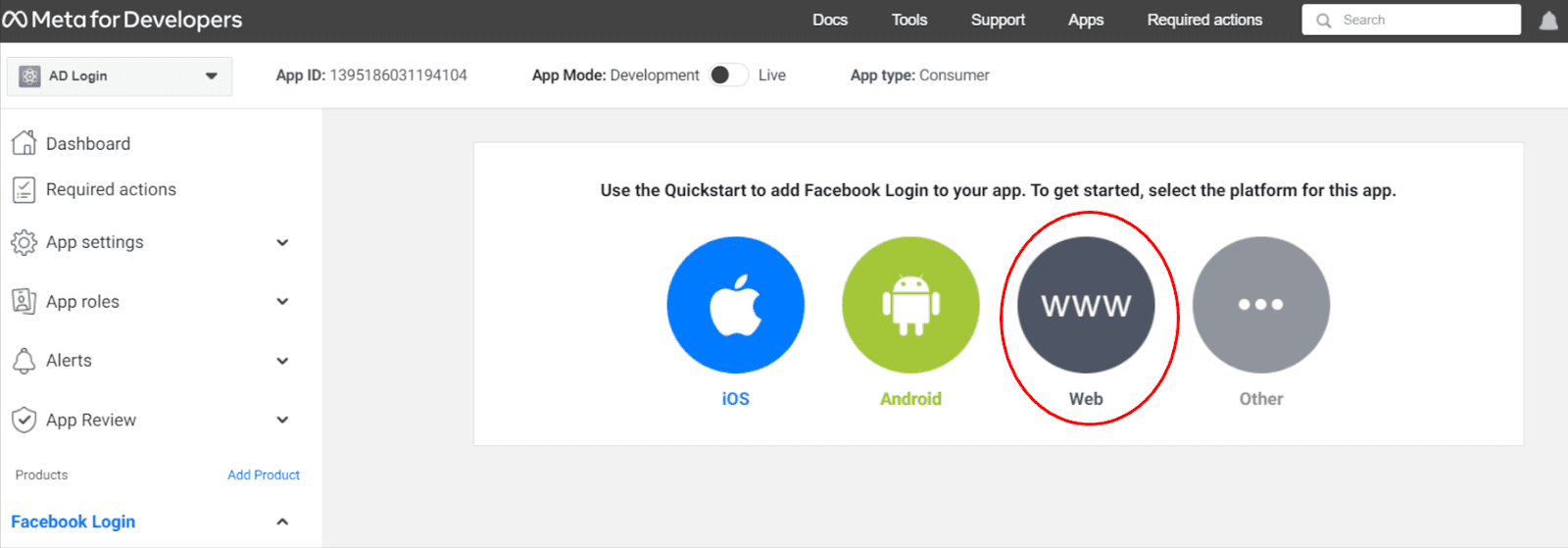Image resolution: width=1568 pixels, height=548 pixels.
Task: Open Required actions in top bar
Action: [1204, 20]
